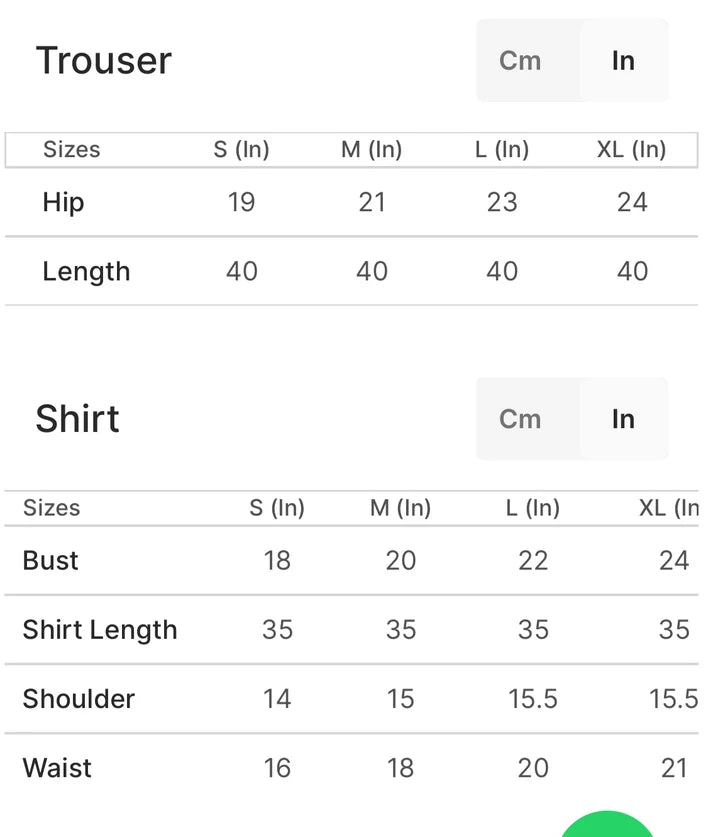
Task: Select In units for Trouser chart
Action: 623,60
